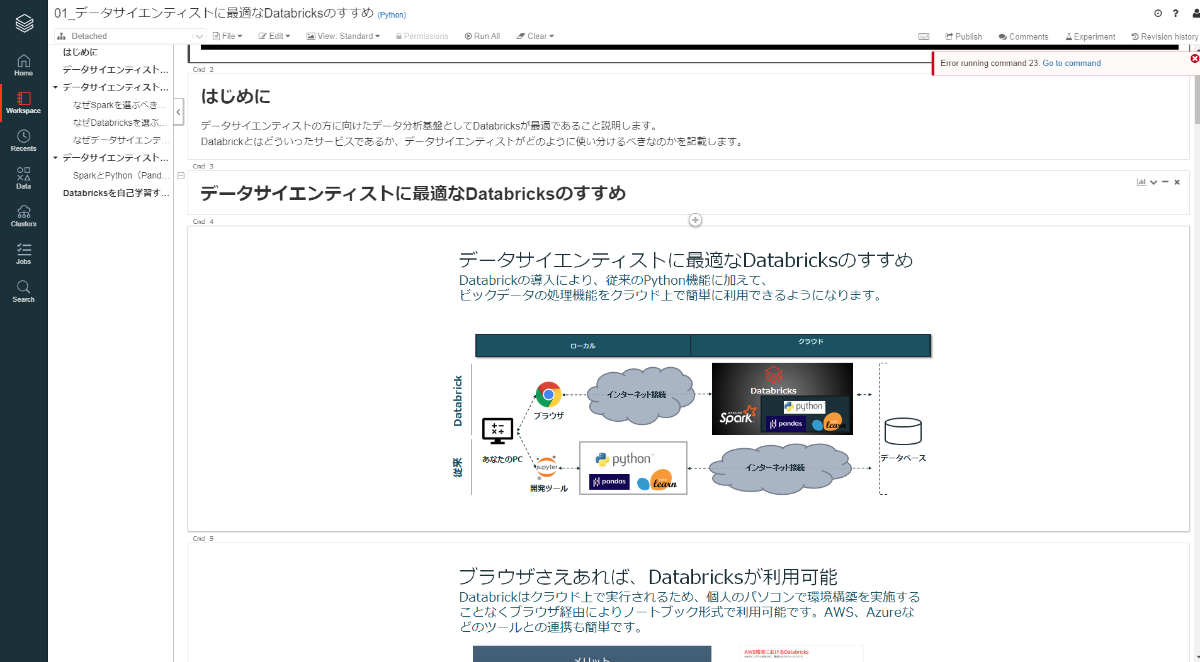Open Jobs in the sidebar
Screen dimensions: 1200x662
[x=24, y=252]
